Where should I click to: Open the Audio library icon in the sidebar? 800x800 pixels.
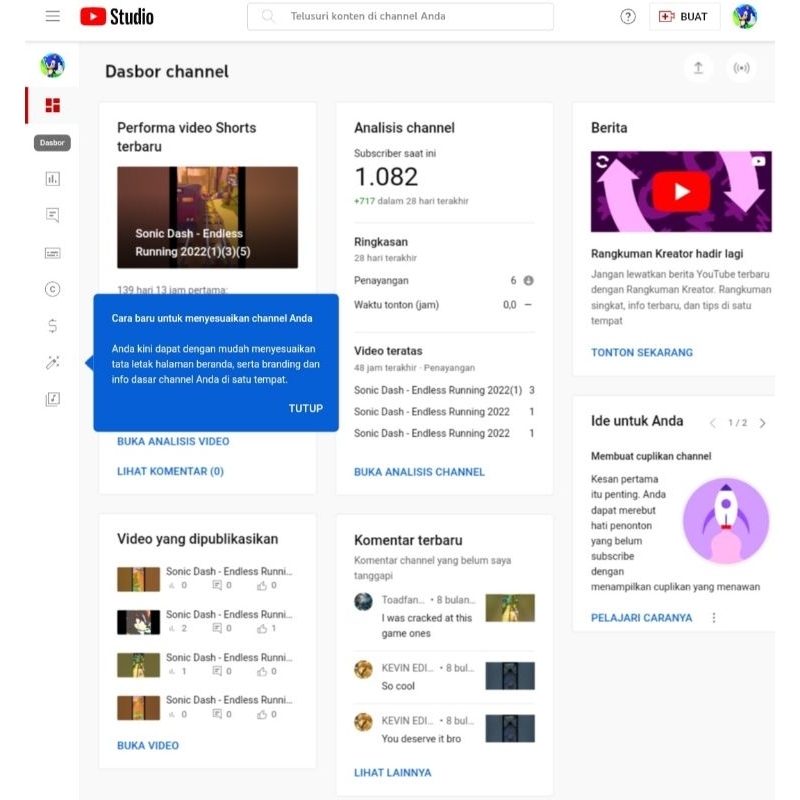pos(52,399)
